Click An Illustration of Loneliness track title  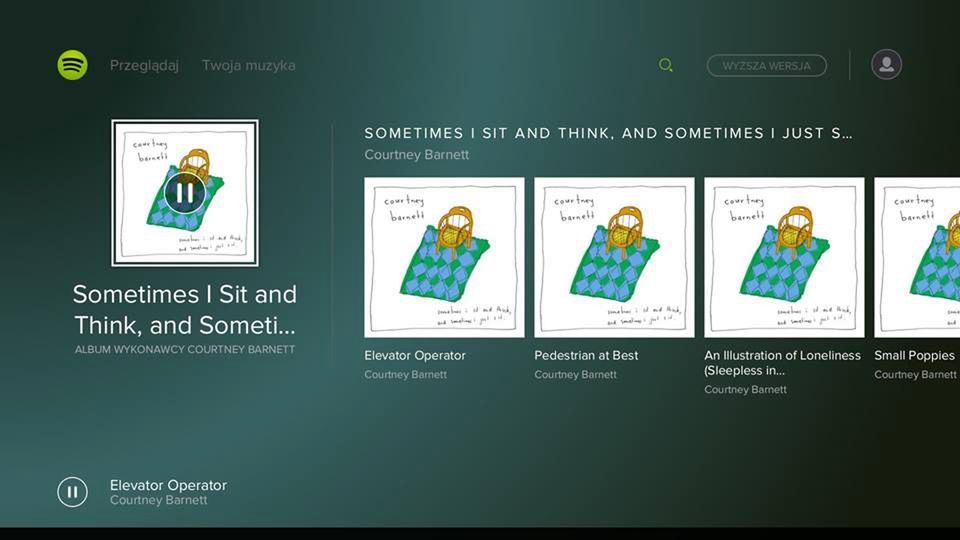[782, 363]
